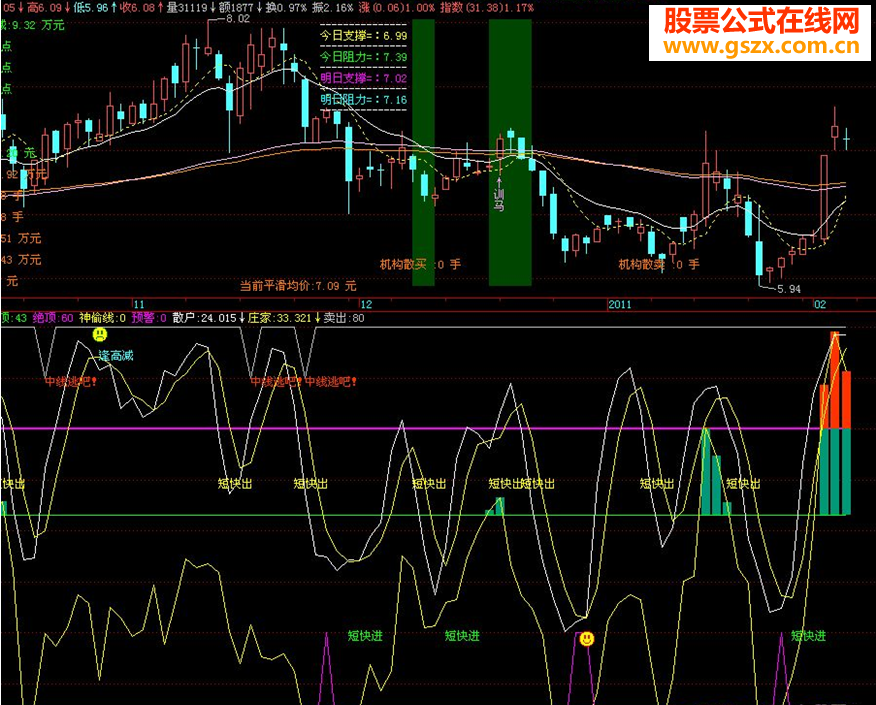Select the 机构散卖 :0 手 label
This screenshot has width=876, height=705.
[659, 264]
